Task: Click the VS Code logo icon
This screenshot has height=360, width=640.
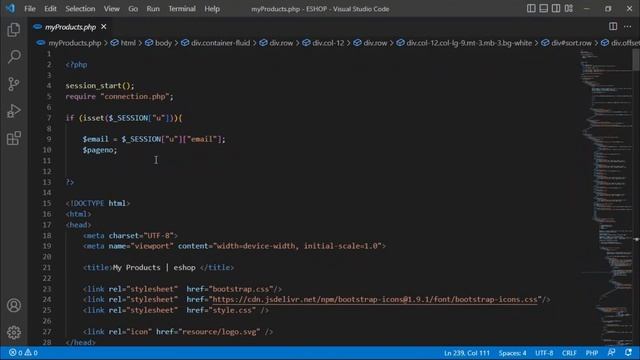Action: (10, 8)
